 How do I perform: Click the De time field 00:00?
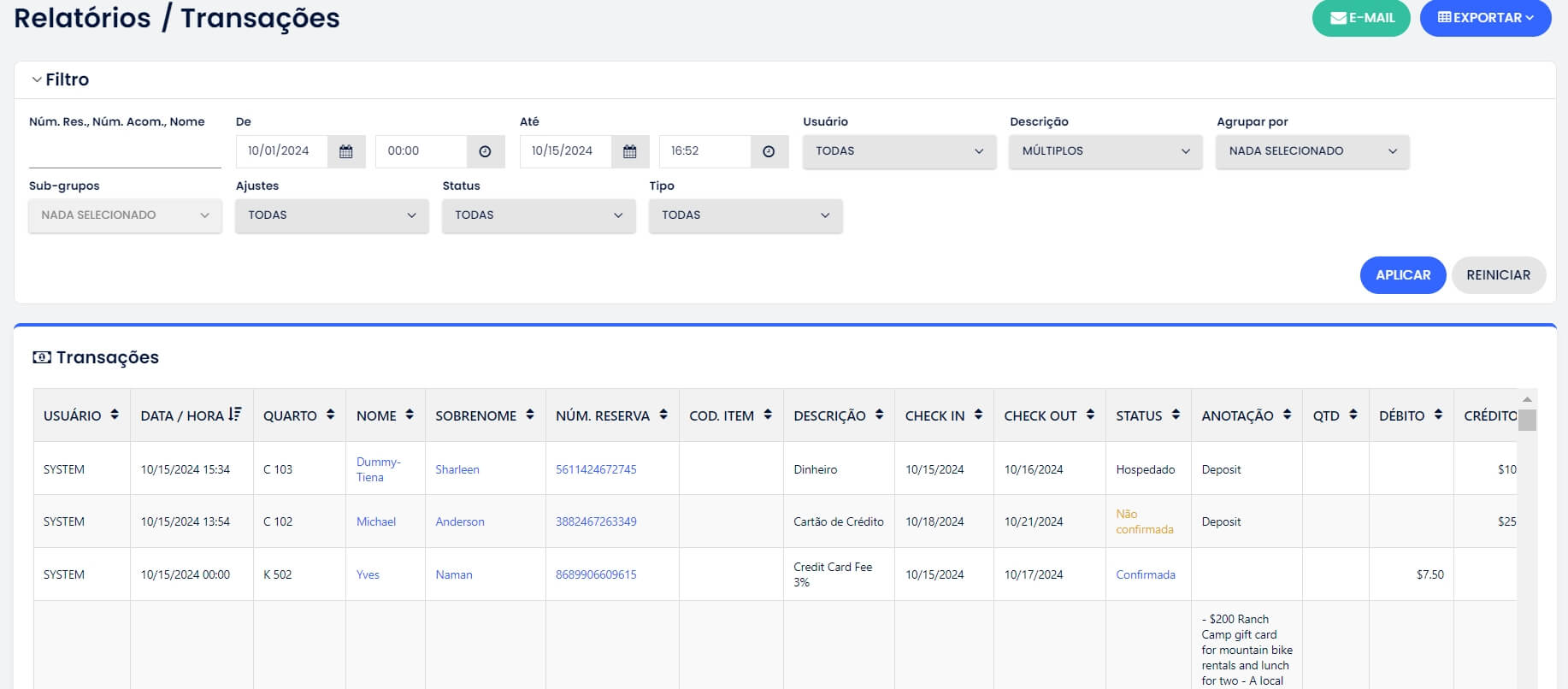coord(421,151)
